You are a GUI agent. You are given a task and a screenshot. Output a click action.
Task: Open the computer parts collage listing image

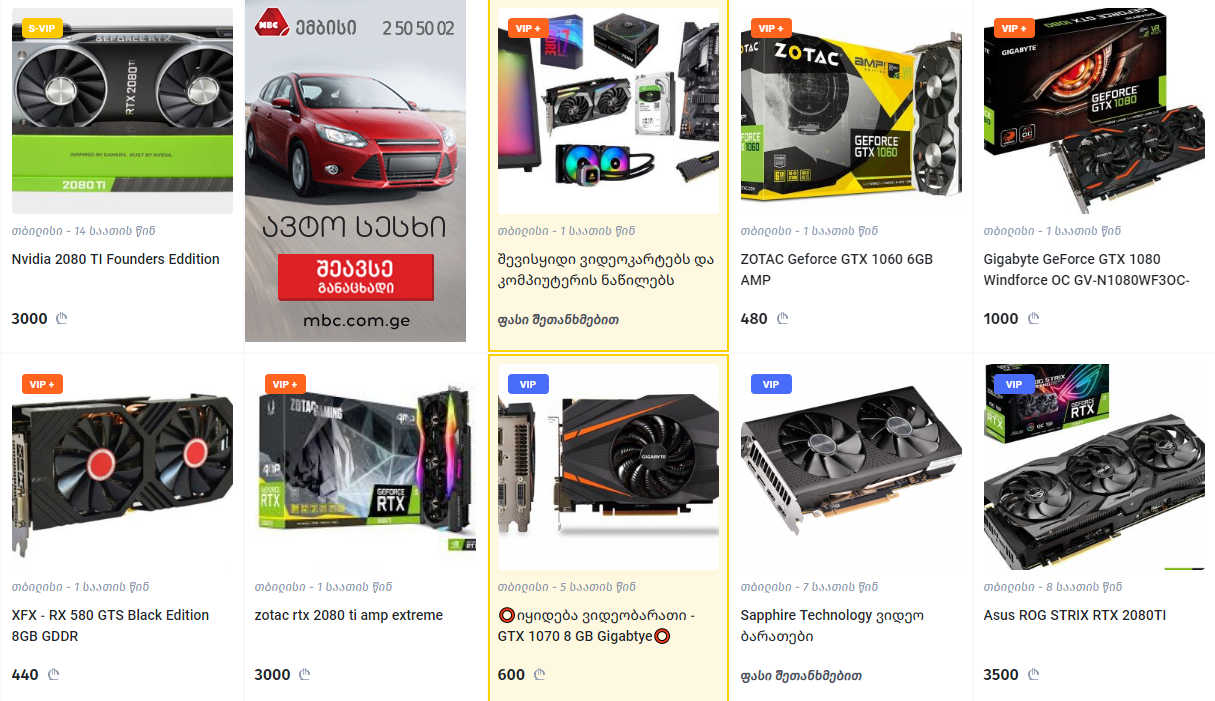pyautogui.click(x=608, y=111)
